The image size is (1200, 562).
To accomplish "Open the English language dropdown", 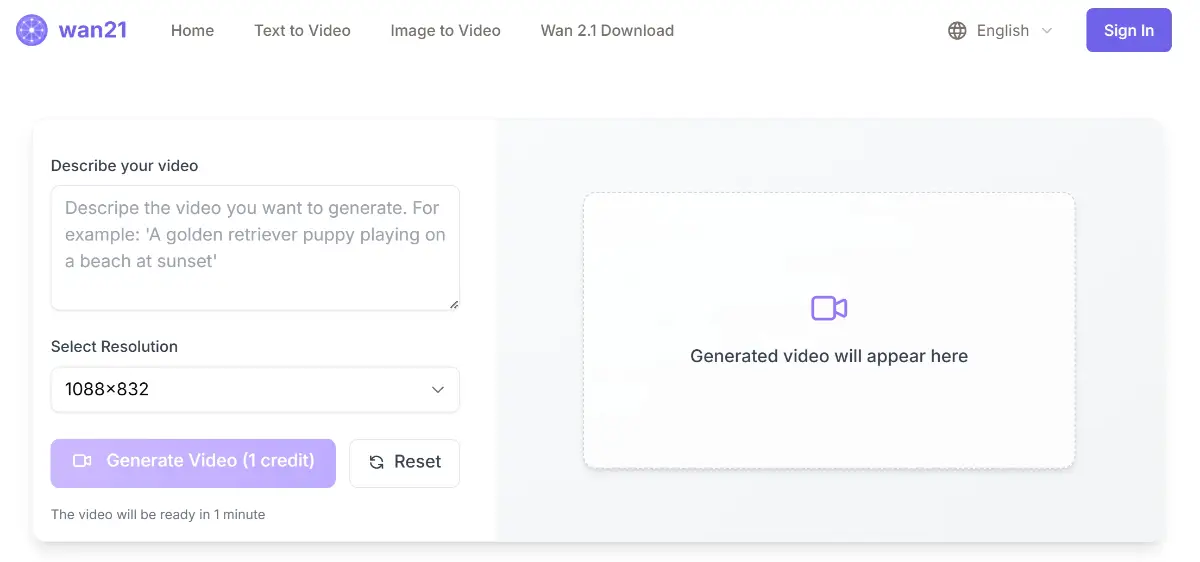I will pos(1002,31).
